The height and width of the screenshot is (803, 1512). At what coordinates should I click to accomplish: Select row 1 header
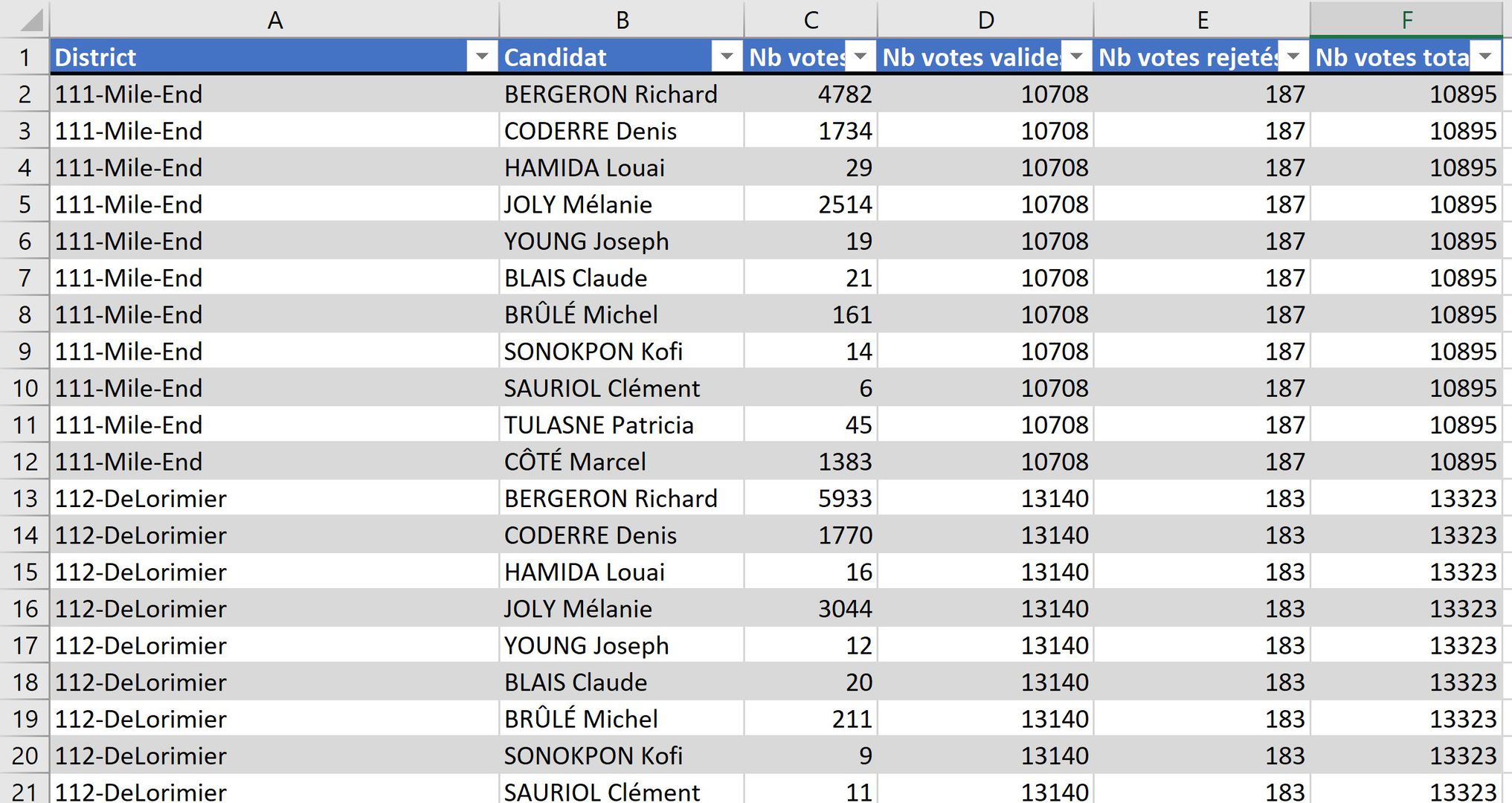[23, 56]
